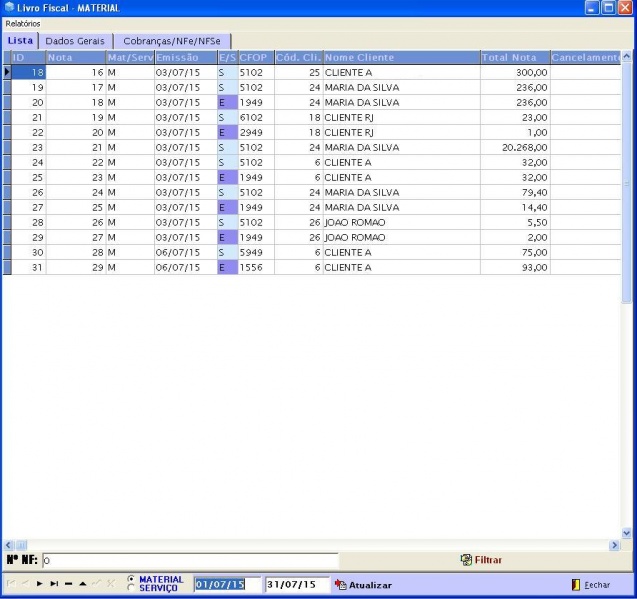Click the horizontal scrollbar right arrow
This screenshot has height=599, width=637.
pos(615,545)
